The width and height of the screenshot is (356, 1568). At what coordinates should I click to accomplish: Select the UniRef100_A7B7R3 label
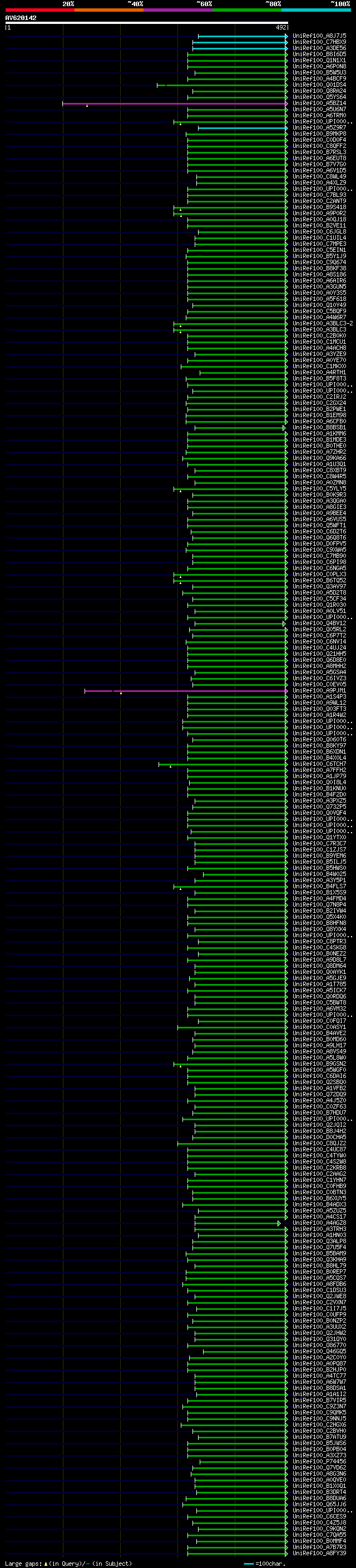pyautogui.click(x=319, y=1547)
